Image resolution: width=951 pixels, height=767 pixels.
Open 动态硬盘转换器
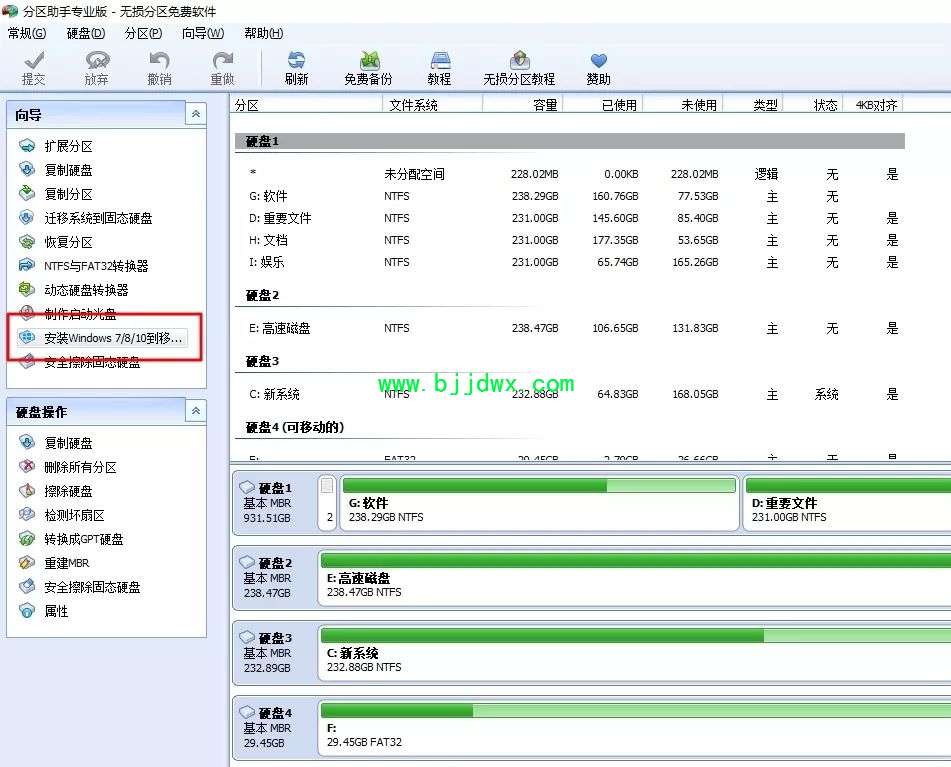coord(73,290)
